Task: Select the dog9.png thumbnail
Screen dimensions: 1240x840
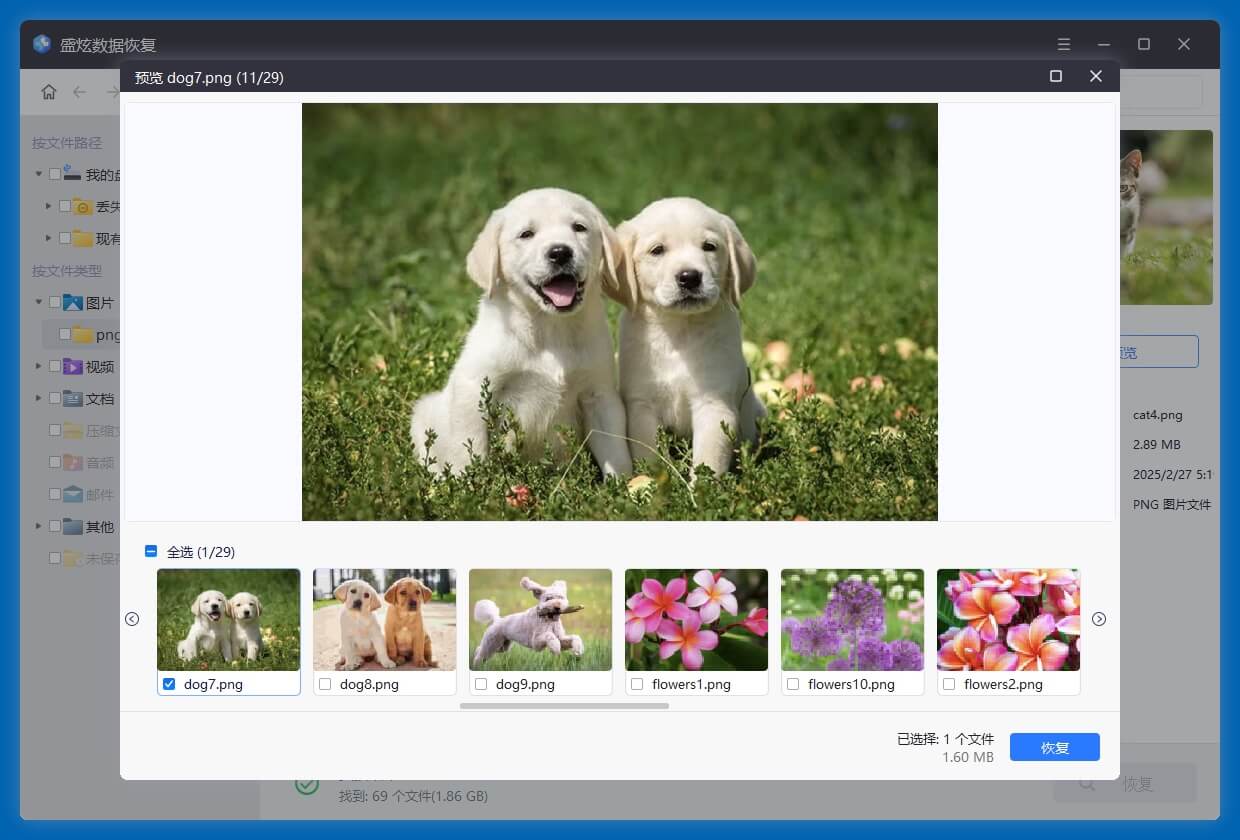Action: coord(540,619)
